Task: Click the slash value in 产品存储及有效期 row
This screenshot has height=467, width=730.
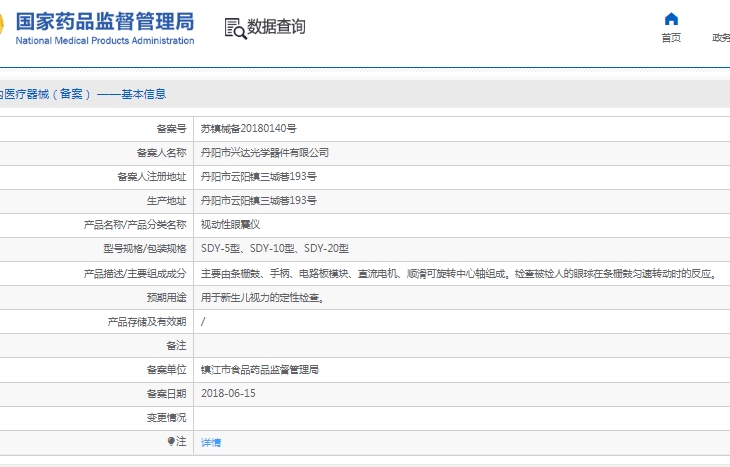Action: pos(203,322)
